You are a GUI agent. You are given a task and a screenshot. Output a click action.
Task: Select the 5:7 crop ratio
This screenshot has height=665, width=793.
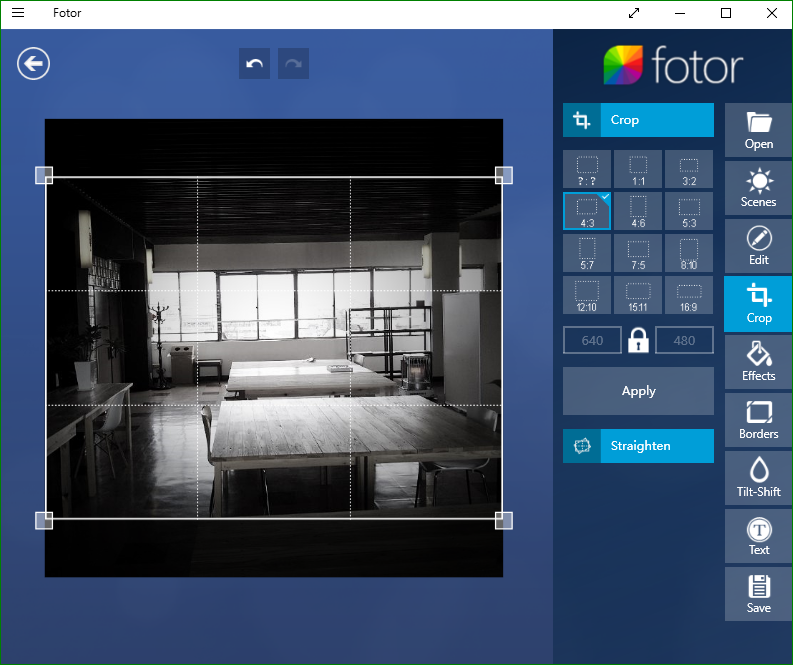[587, 253]
